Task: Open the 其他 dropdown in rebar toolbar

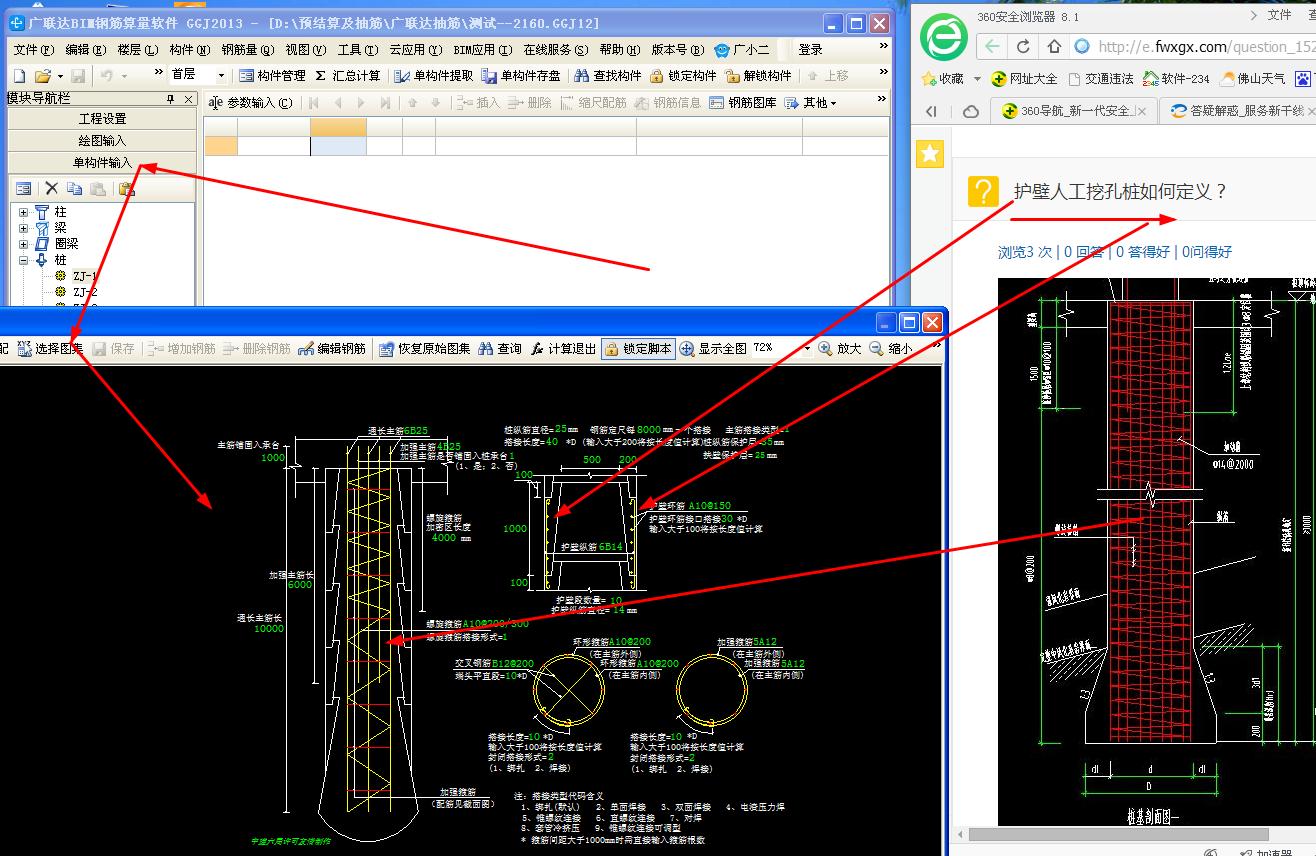Action: click(810, 102)
